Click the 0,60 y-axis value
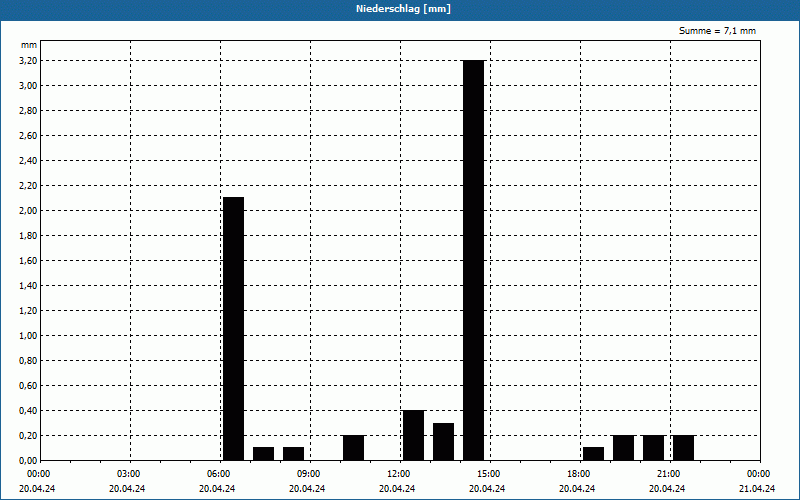Screen dimensions: 800x500 (29, 386)
